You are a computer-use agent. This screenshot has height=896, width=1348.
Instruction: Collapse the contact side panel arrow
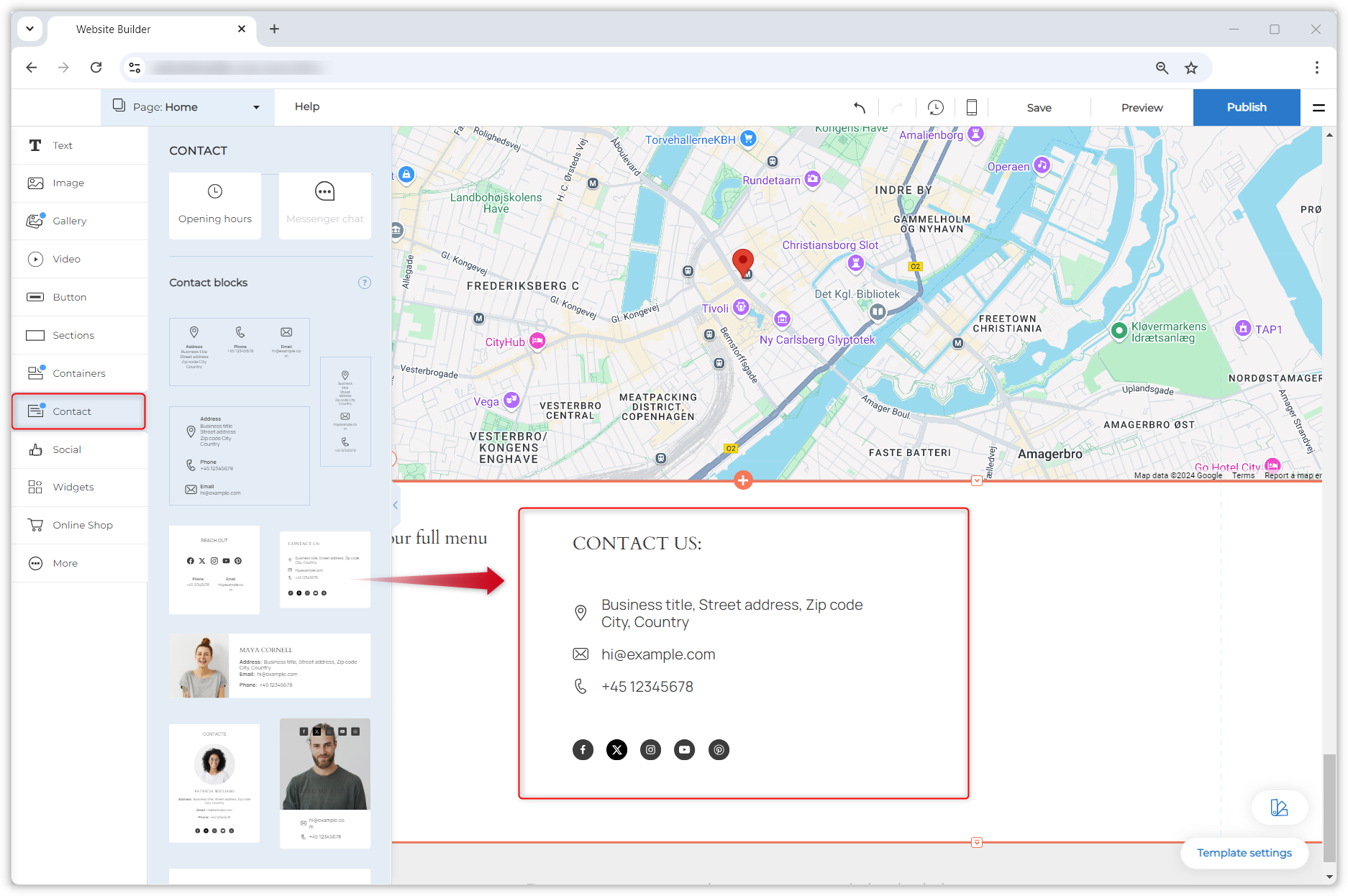click(396, 506)
